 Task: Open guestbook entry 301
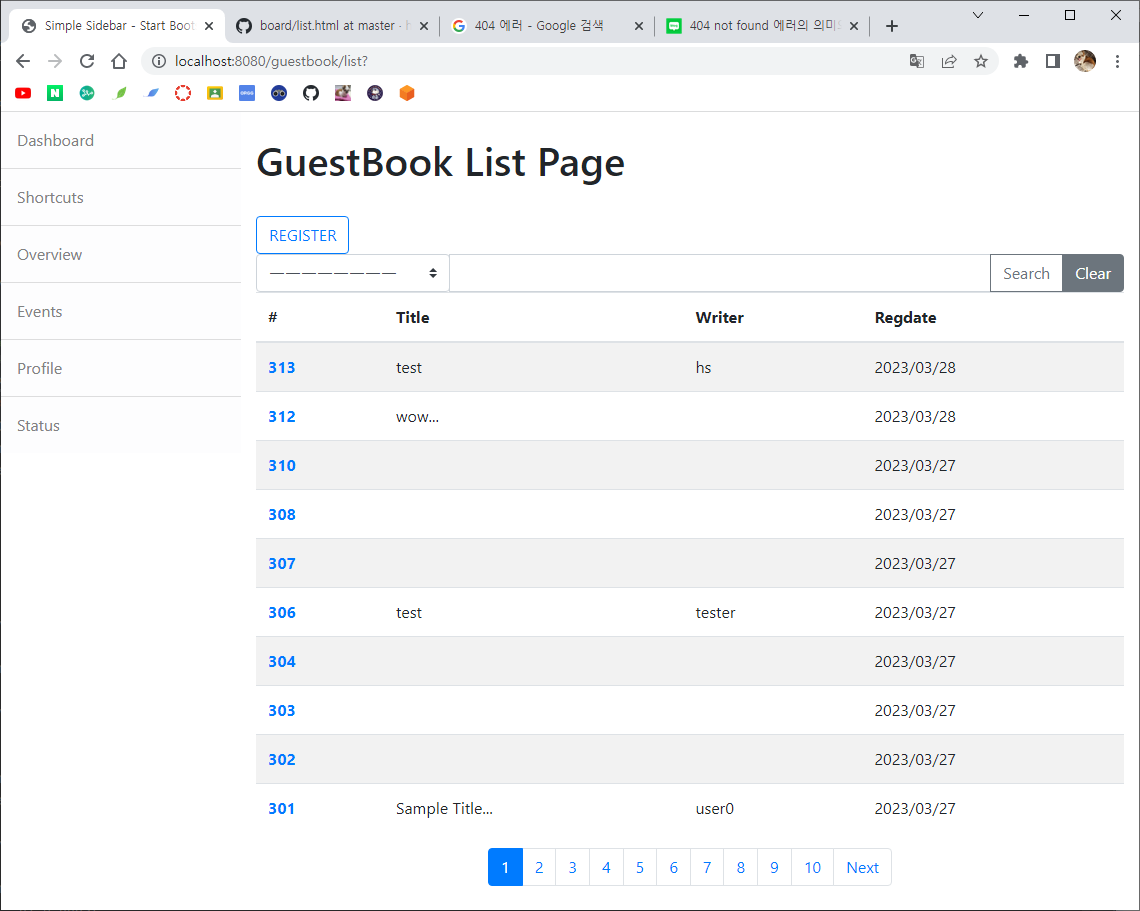click(282, 808)
